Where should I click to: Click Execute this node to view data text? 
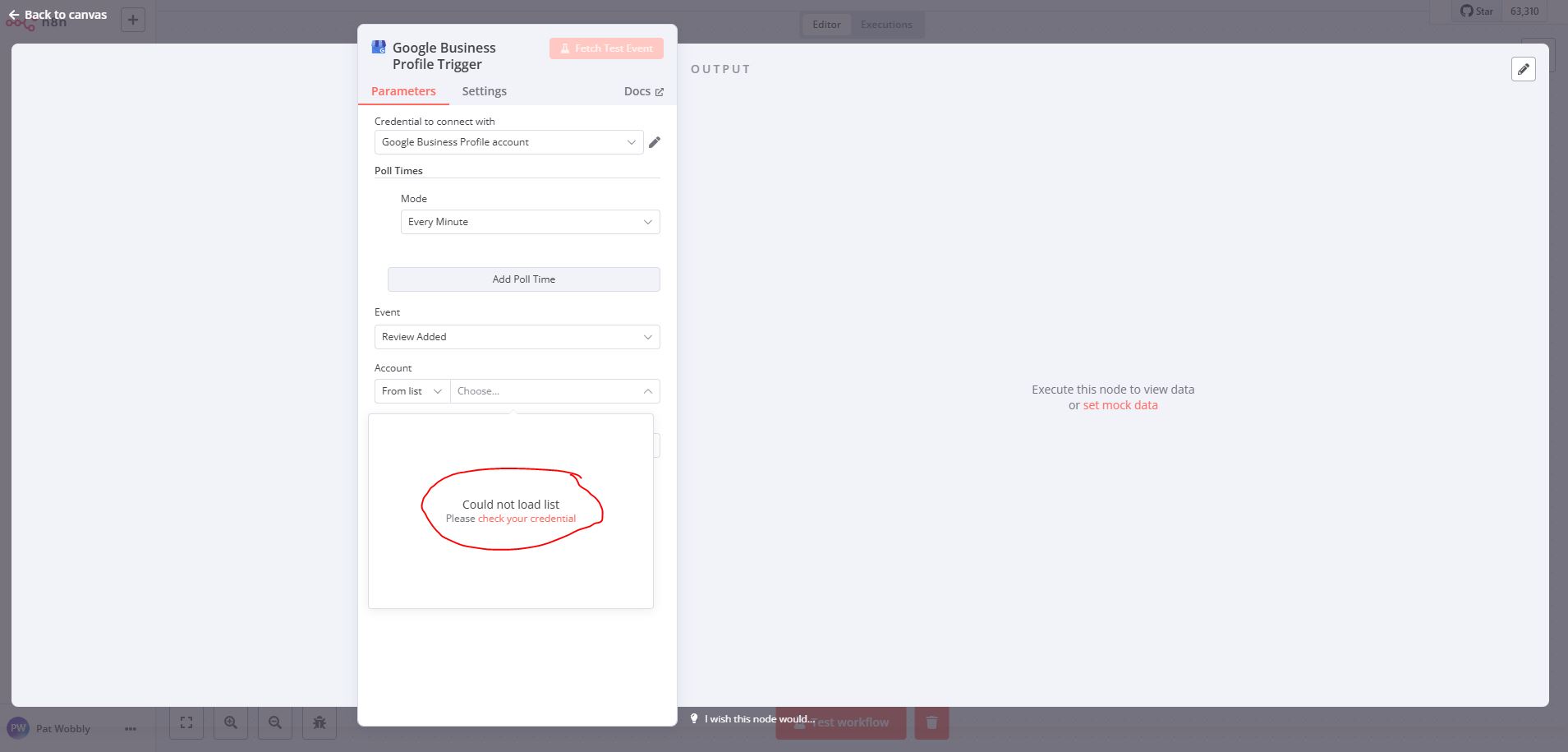pos(1113,390)
